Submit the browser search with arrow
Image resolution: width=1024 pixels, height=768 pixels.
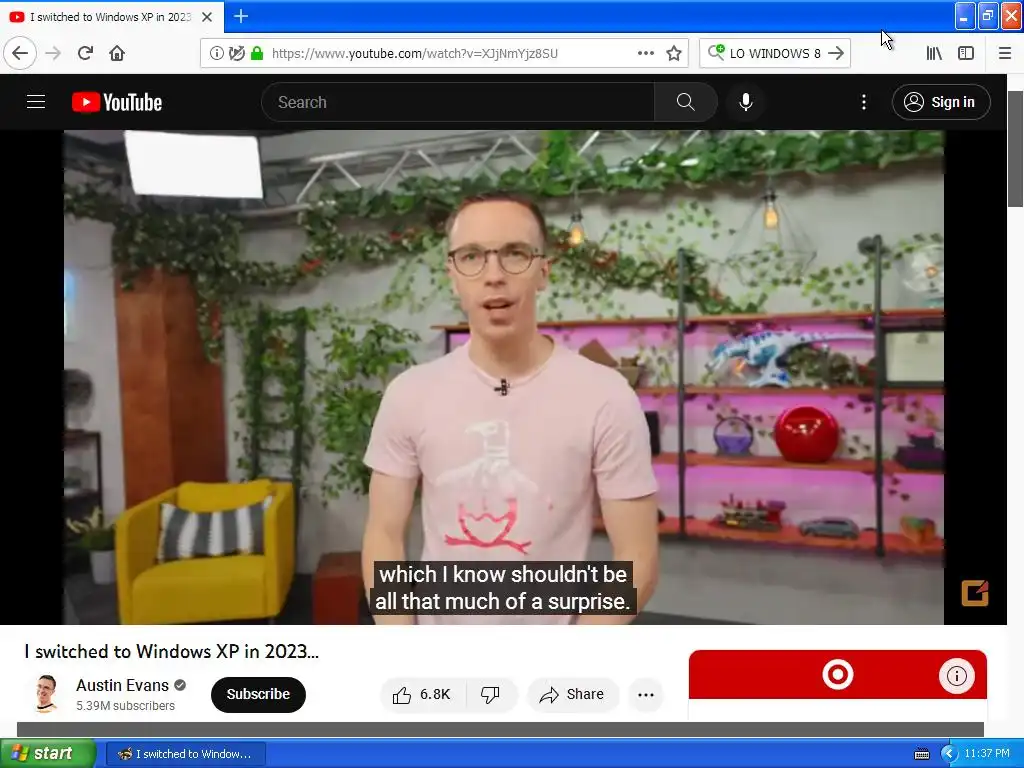click(836, 53)
